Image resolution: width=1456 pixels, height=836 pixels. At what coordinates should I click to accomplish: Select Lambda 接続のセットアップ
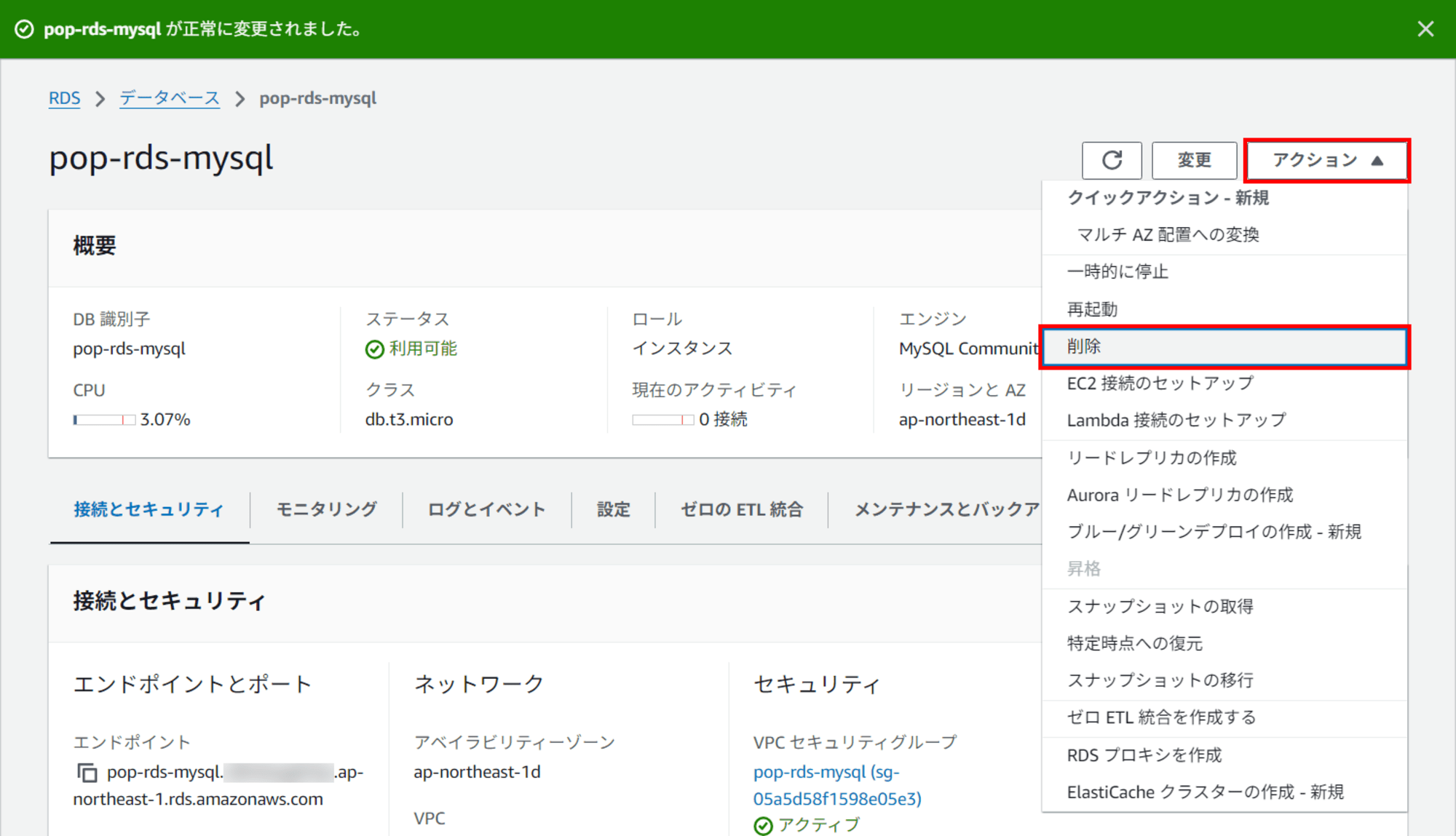pos(1224,421)
